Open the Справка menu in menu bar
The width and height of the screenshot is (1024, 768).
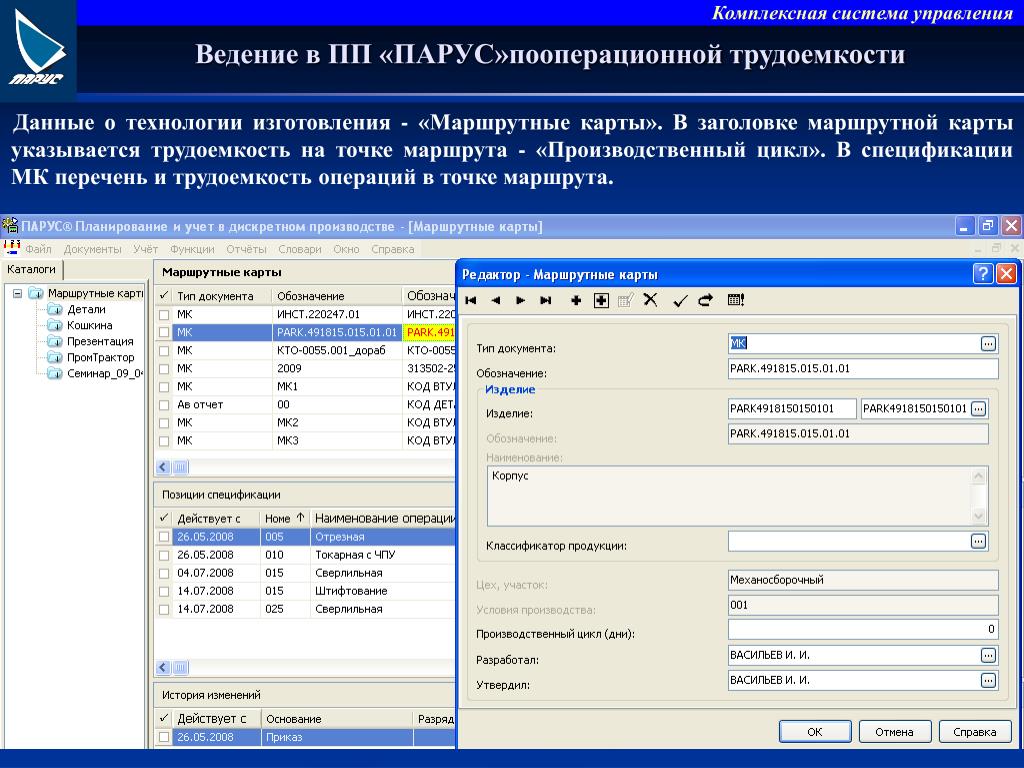point(393,249)
